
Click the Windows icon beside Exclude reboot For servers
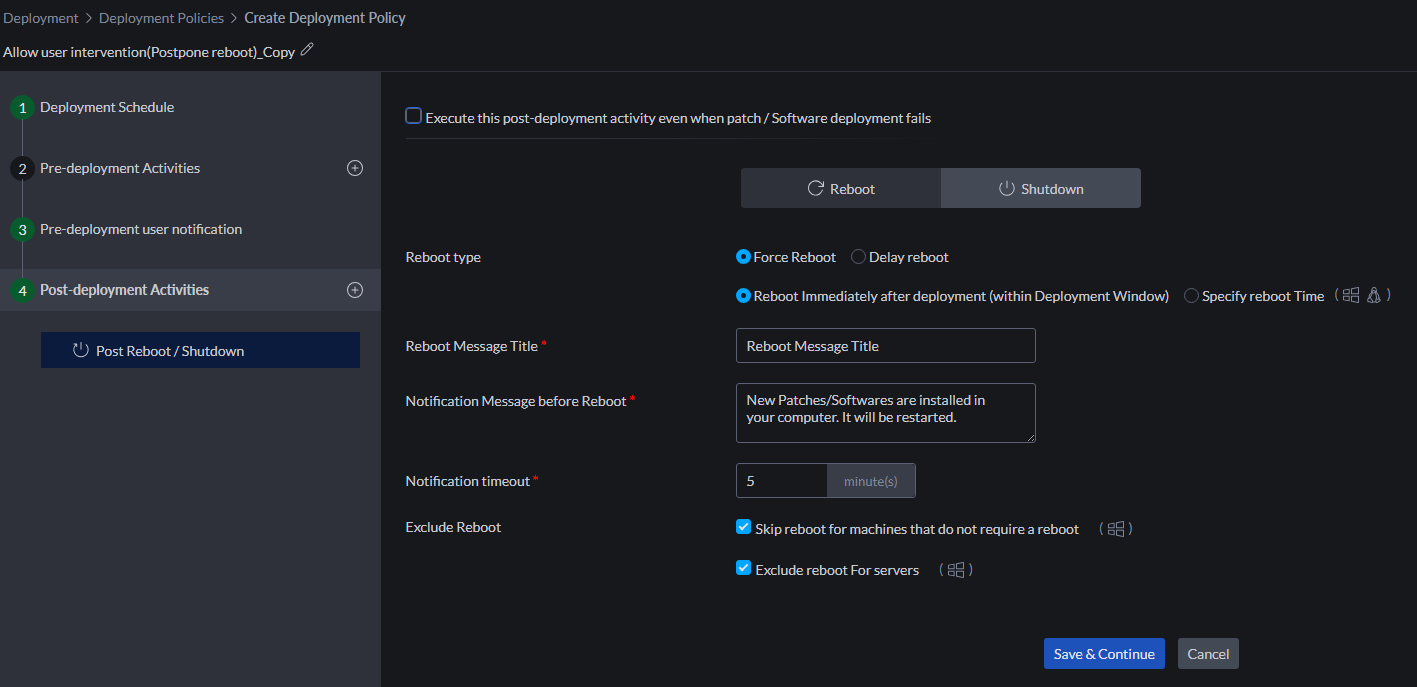956,570
